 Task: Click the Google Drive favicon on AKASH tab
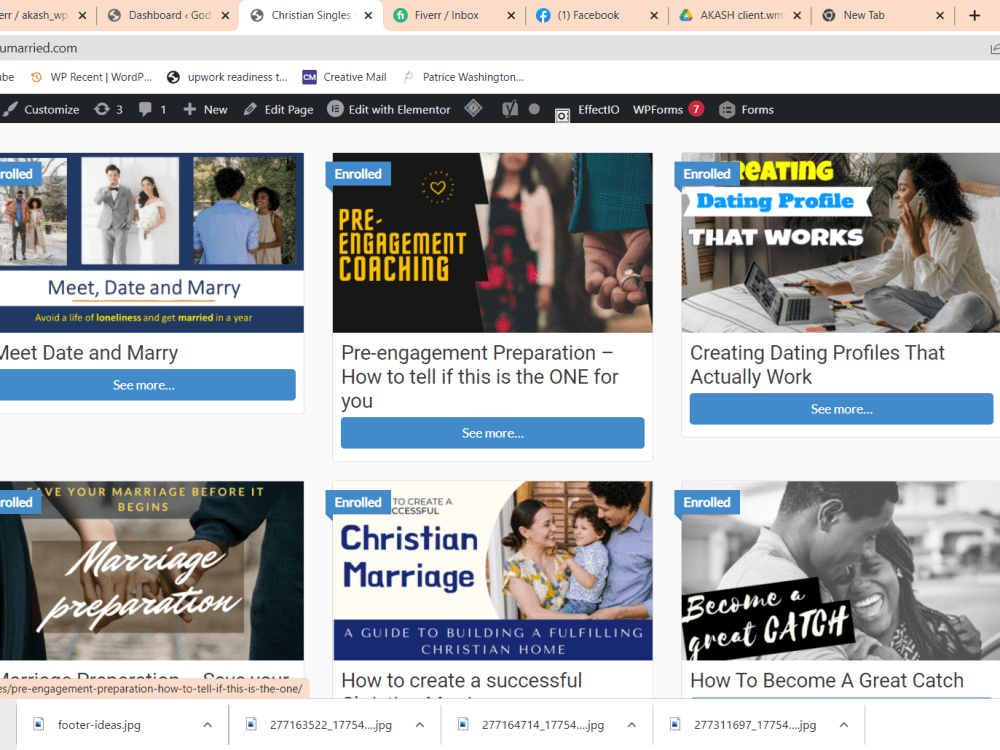[686, 15]
